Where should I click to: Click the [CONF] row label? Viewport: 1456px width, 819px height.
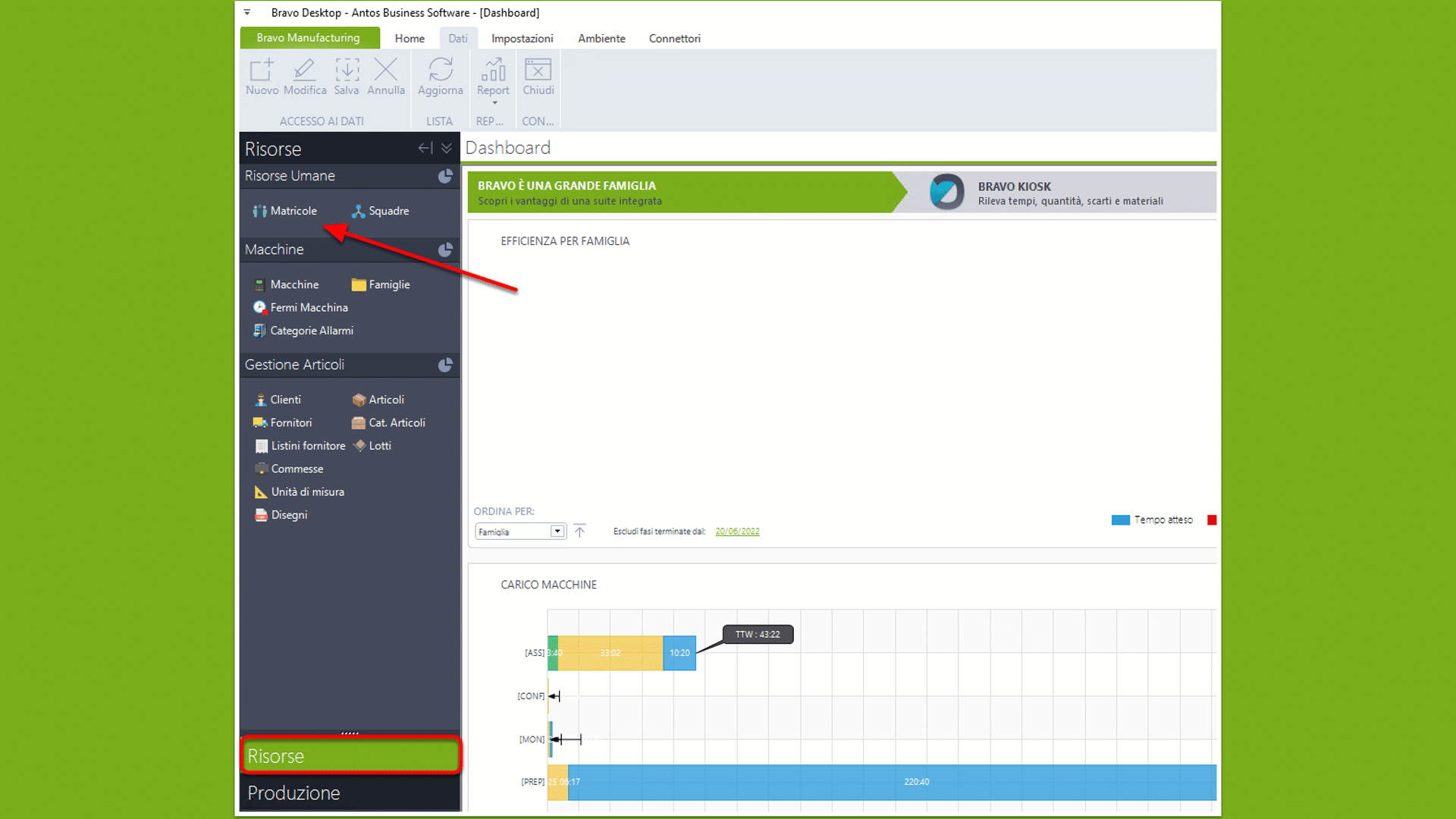point(531,696)
